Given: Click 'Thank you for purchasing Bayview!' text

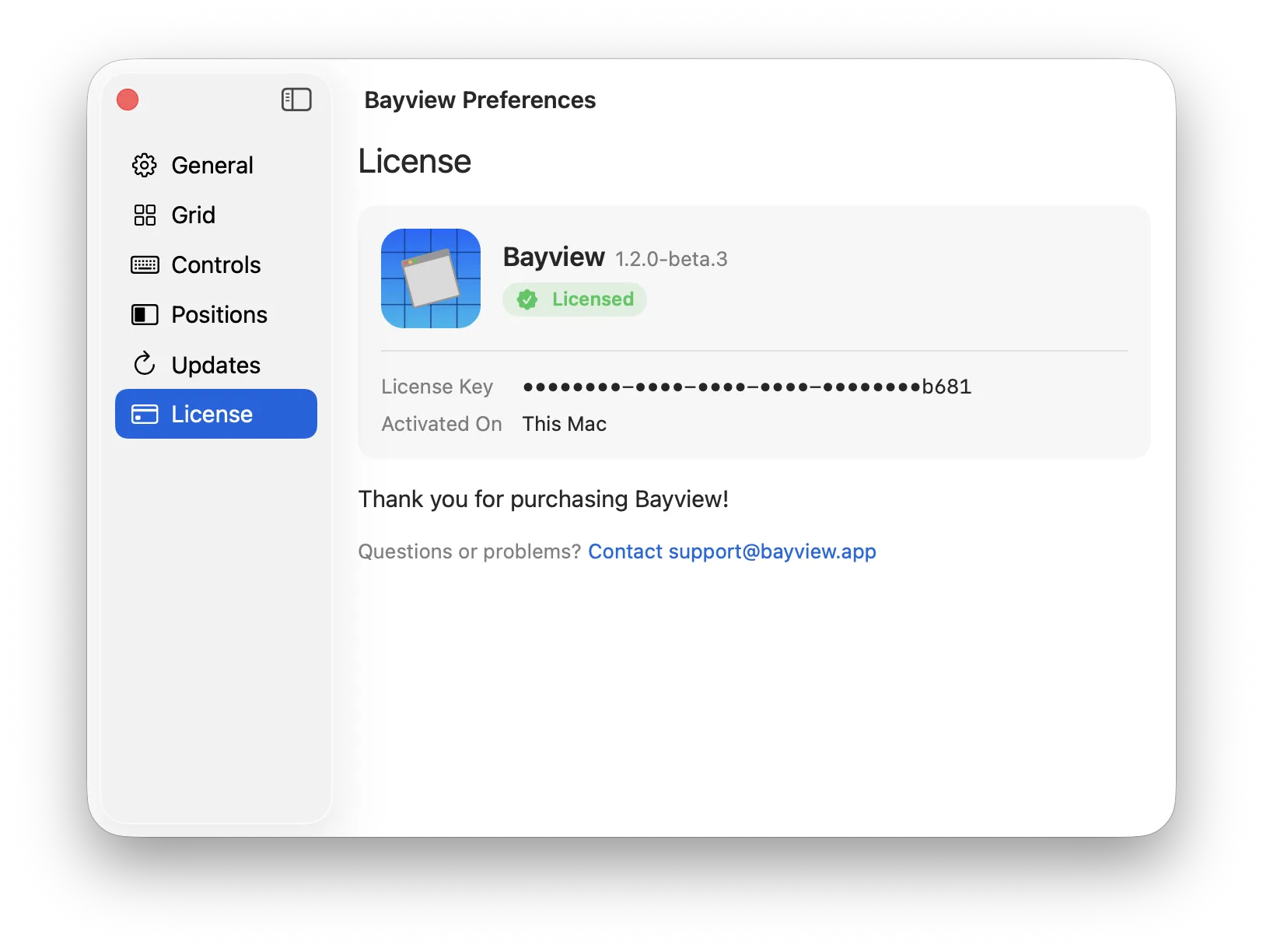Looking at the screenshot, I should click(x=544, y=499).
